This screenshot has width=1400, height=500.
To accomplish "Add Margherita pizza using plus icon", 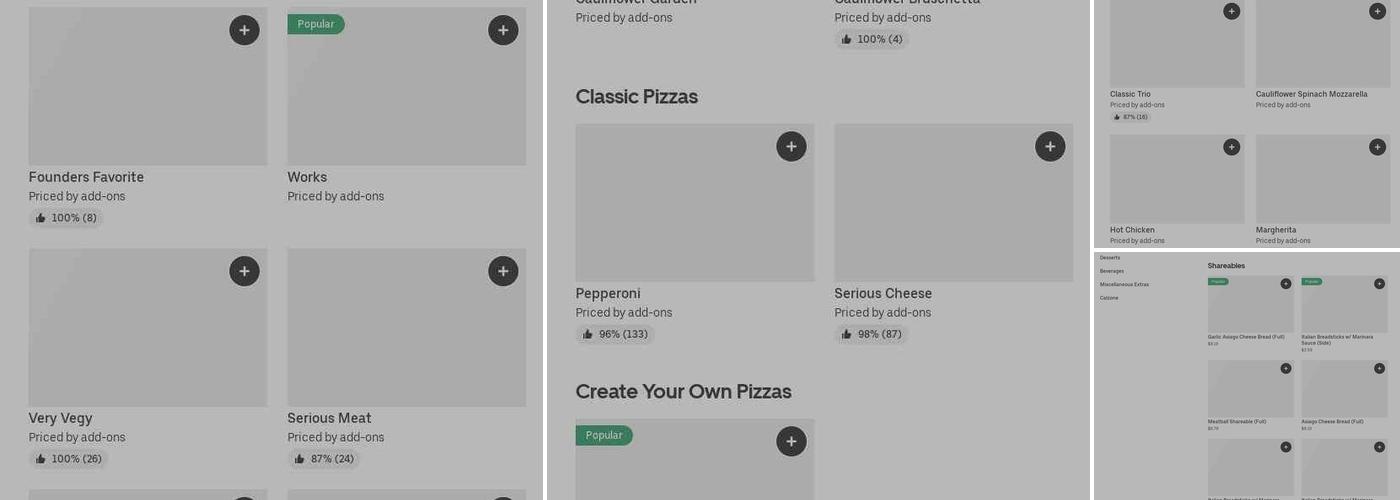I will click(x=1377, y=147).
